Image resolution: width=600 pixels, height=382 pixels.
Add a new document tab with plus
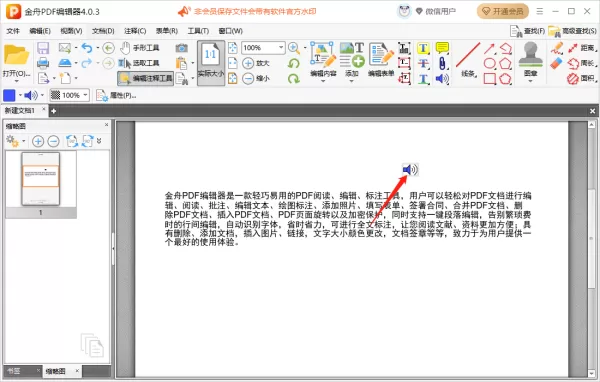pyautogui.click(x=54, y=111)
